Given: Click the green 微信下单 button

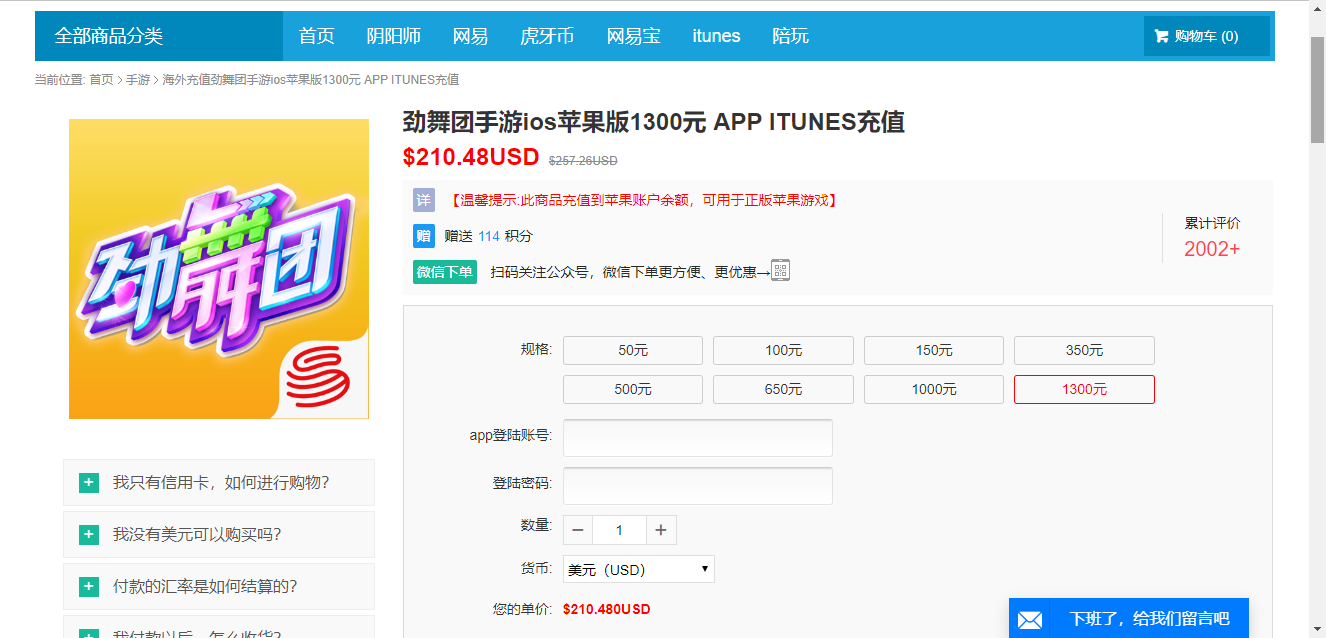Looking at the screenshot, I should point(445,272).
